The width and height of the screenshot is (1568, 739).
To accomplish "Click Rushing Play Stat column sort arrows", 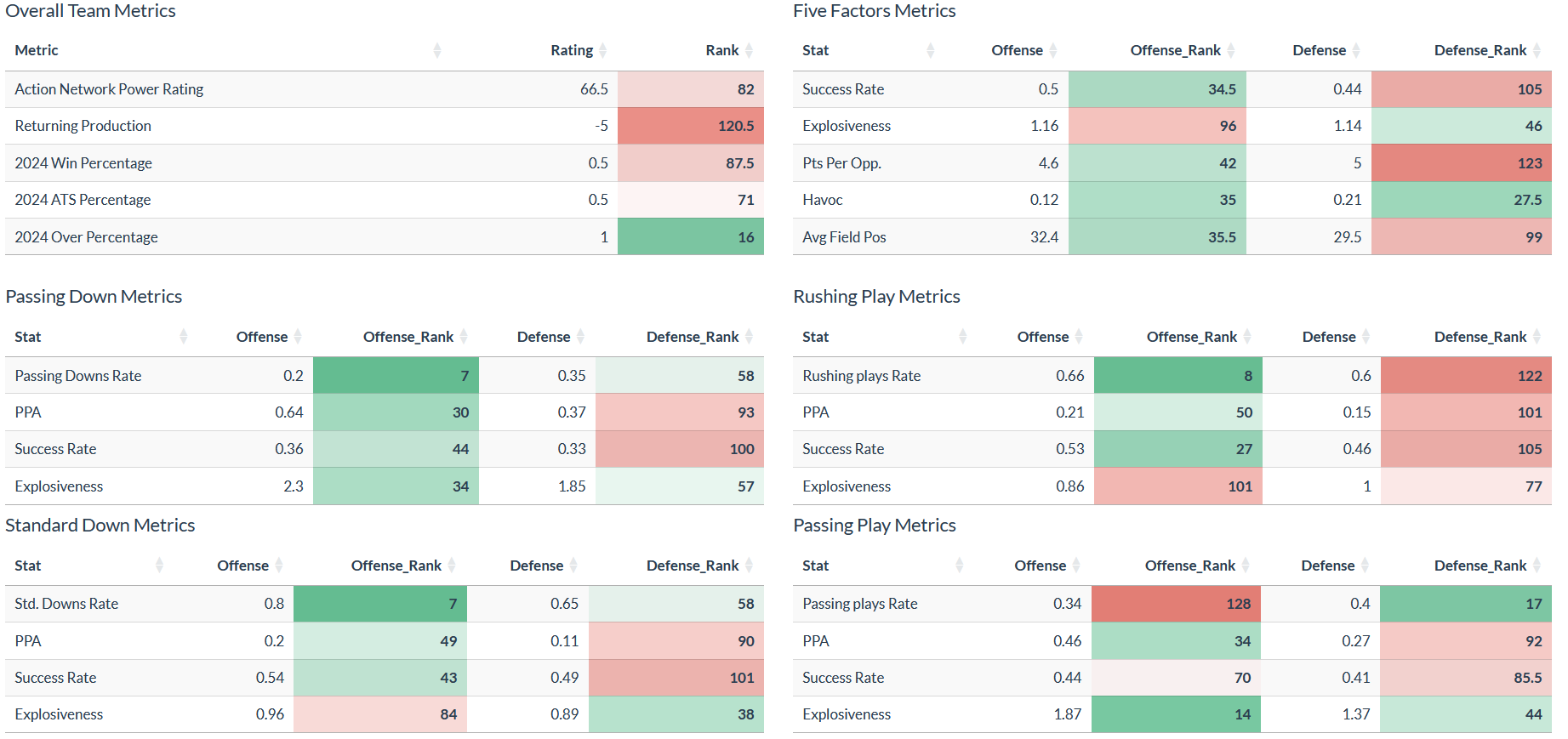I will pos(962,337).
